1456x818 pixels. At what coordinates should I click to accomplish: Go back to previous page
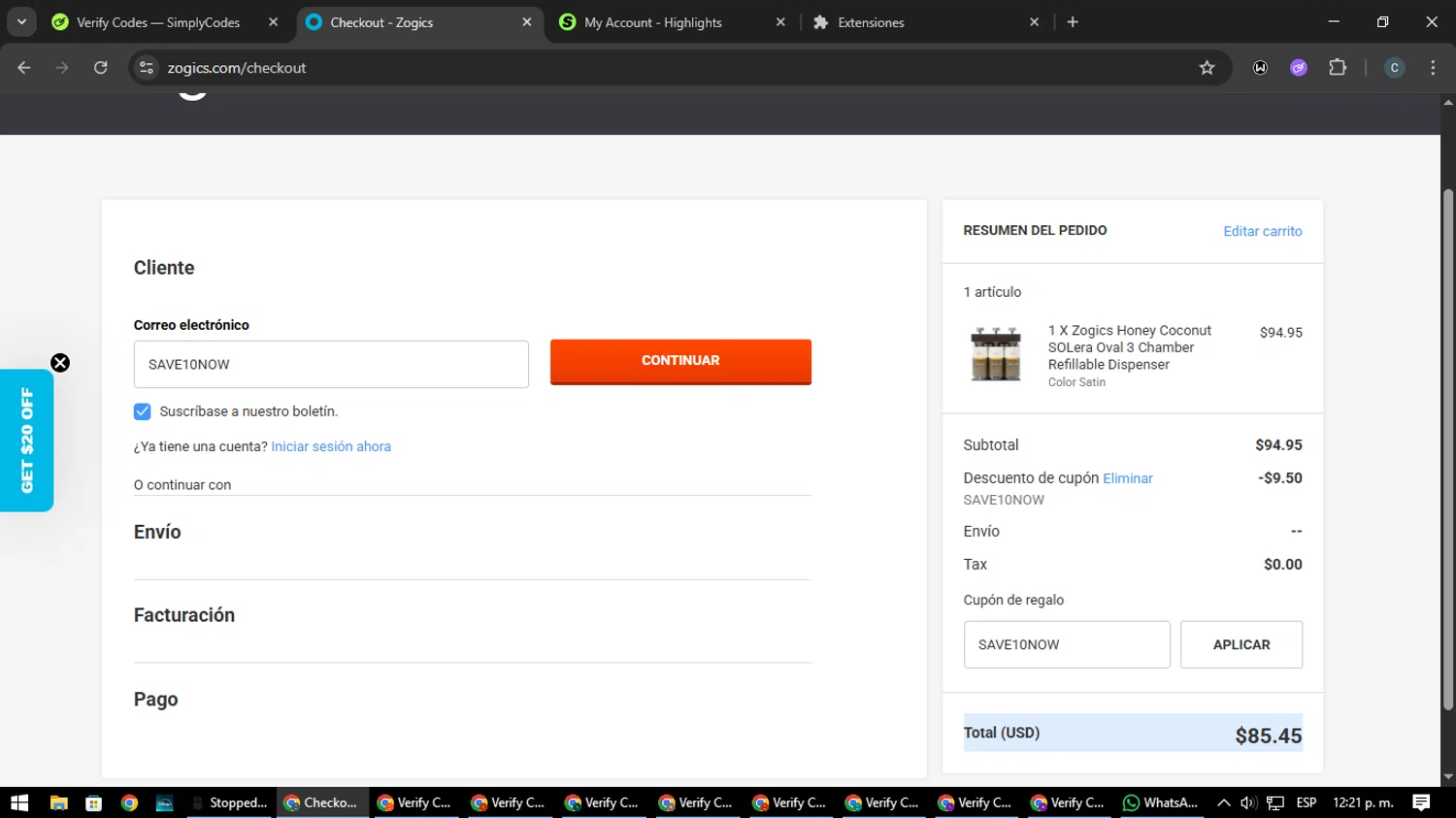(24, 68)
